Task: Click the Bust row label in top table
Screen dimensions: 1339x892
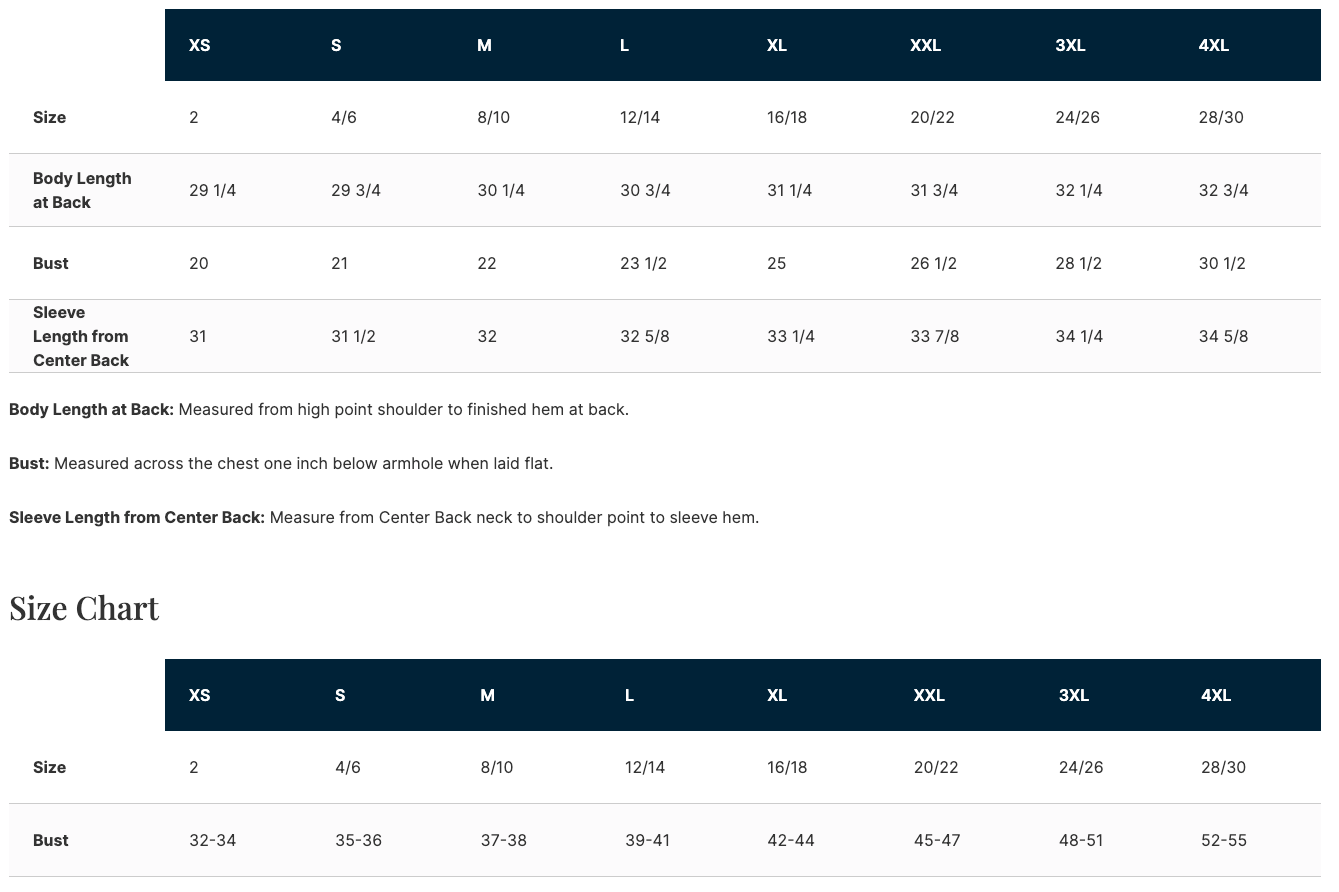Action: tap(51, 263)
